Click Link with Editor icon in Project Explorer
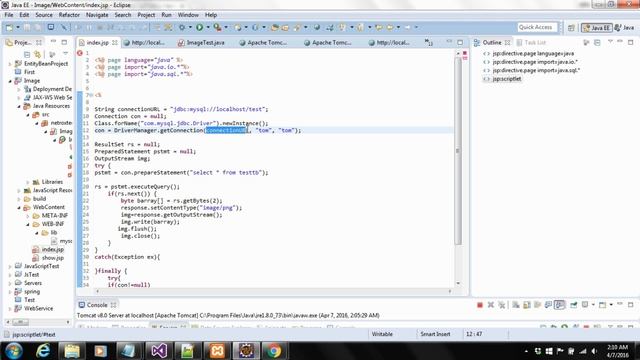640x360 pixels. point(38,54)
